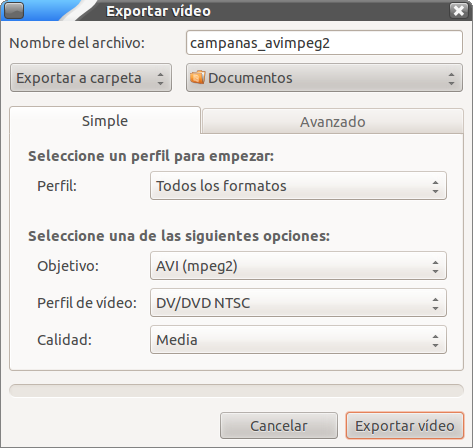The image size is (473, 448).
Task: Click the arrows on the Perfil combo box
Action: coord(435,186)
